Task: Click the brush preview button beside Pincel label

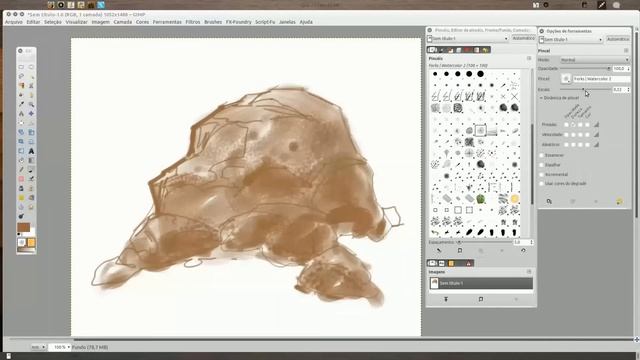Action: [x=566, y=78]
